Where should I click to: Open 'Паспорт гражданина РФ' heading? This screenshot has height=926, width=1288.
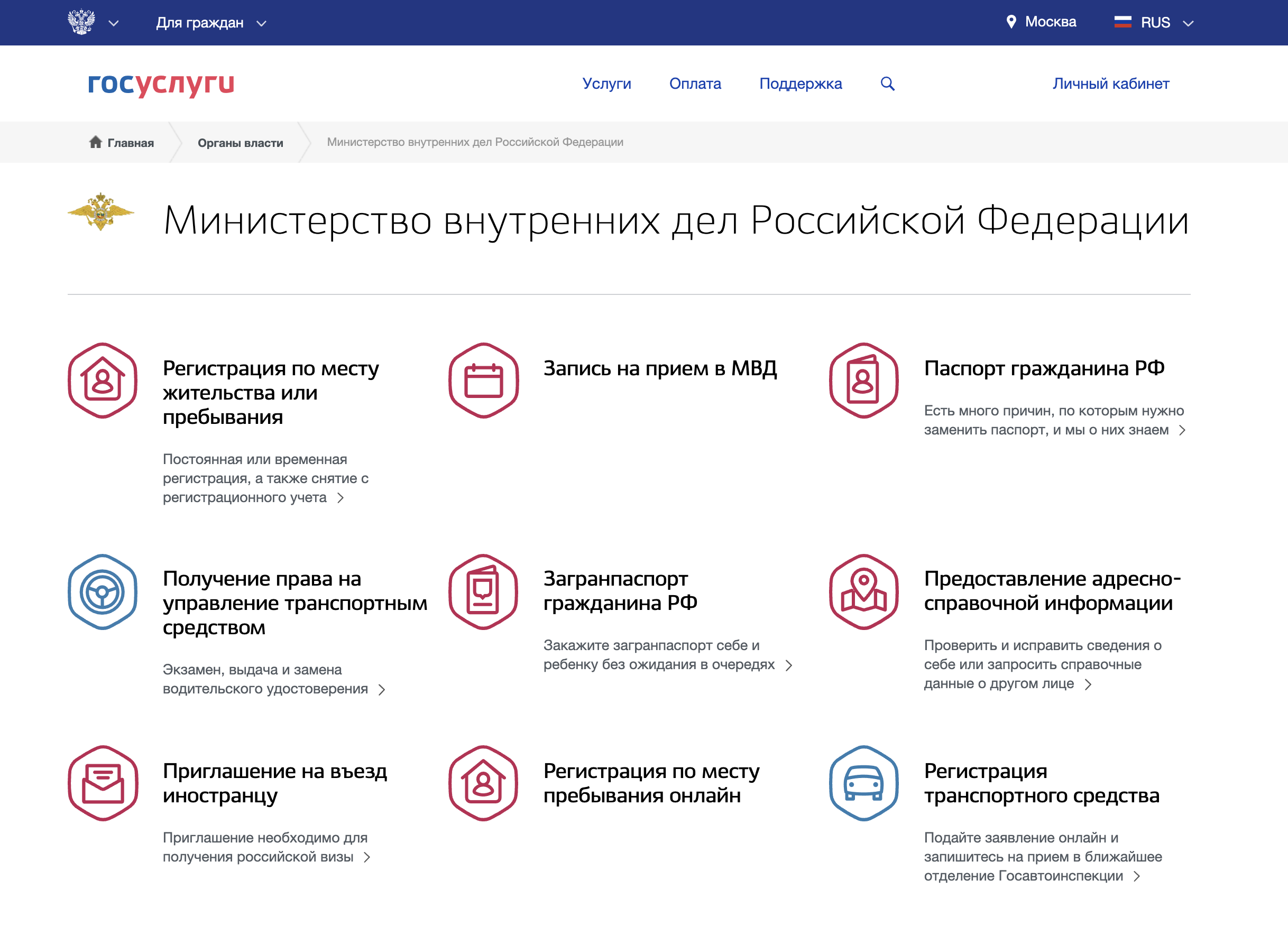pyautogui.click(x=1044, y=368)
